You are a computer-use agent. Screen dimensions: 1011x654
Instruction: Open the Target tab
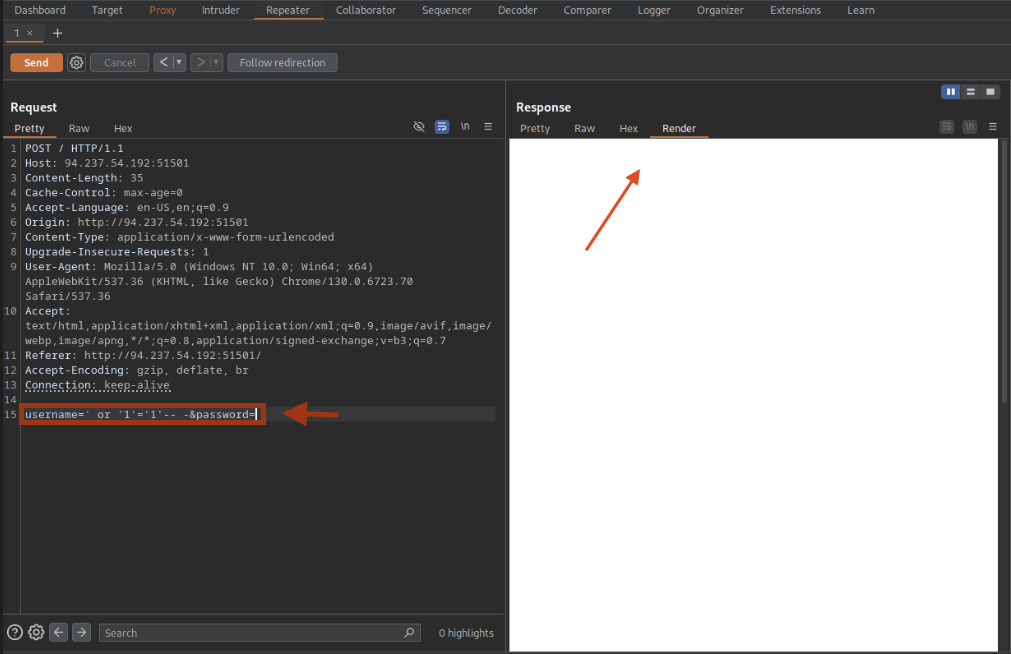tap(107, 10)
